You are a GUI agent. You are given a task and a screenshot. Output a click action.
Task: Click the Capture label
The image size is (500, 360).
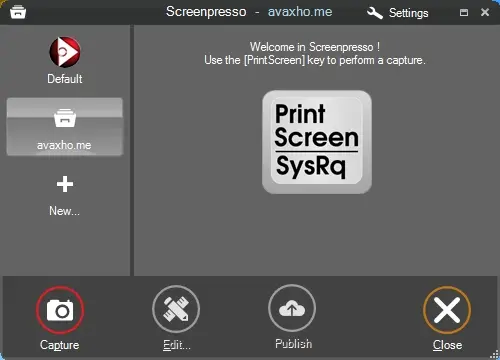pyautogui.click(x=60, y=345)
